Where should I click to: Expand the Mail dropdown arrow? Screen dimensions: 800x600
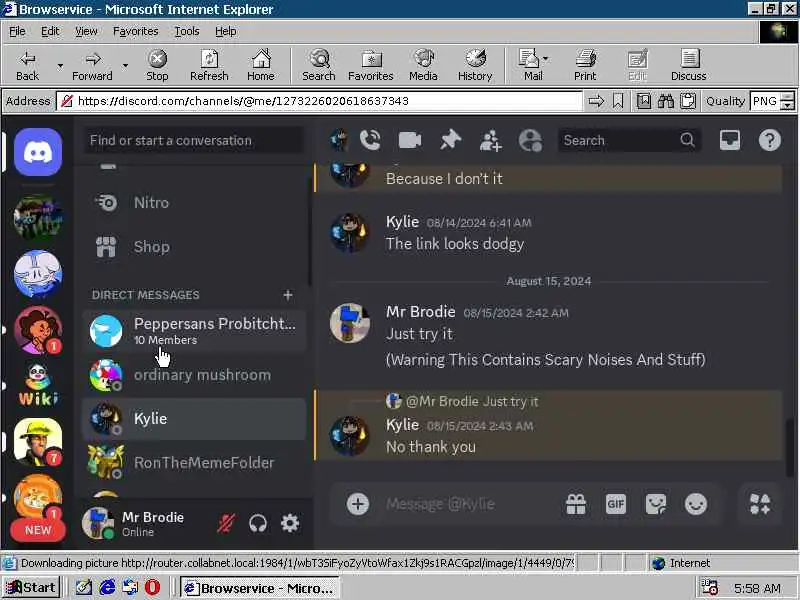coord(545,59)
